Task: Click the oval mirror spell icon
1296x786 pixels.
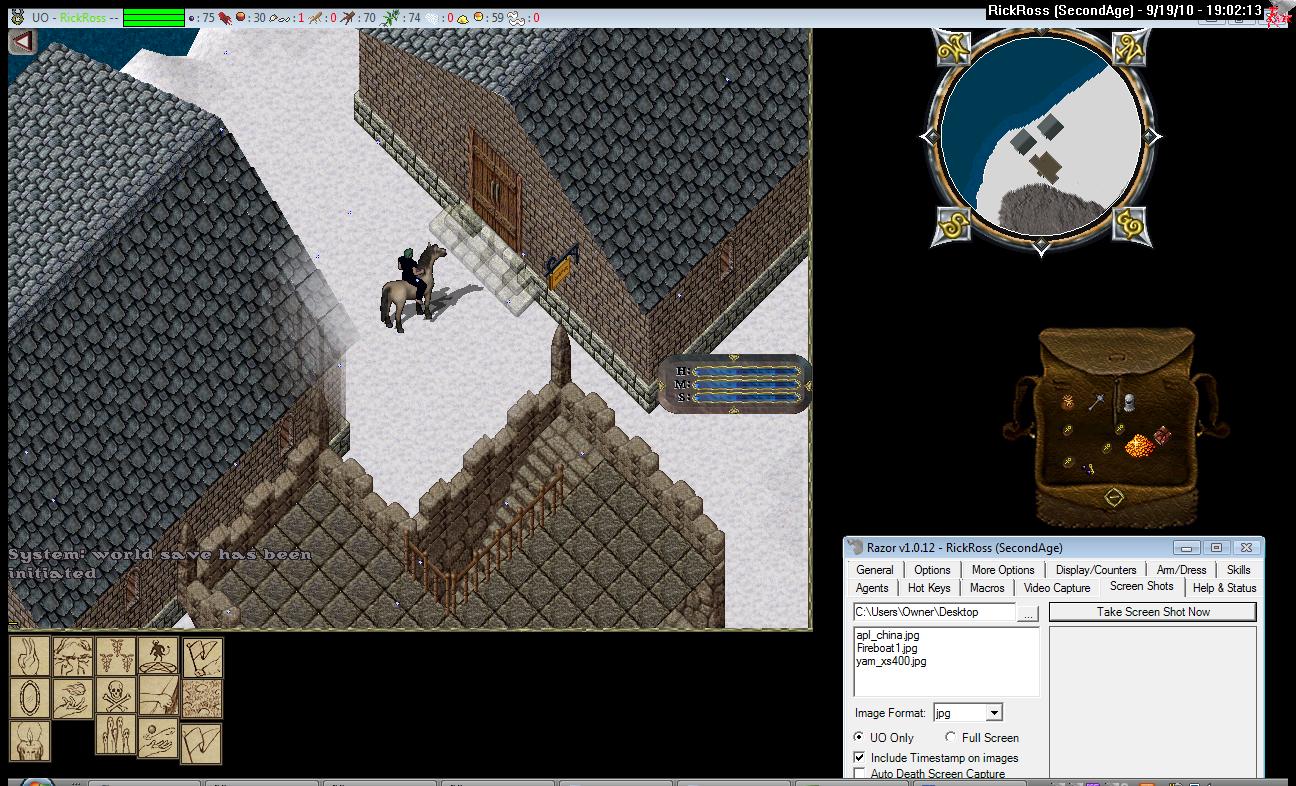Action: pyautogui.click(x=29, y=697)
